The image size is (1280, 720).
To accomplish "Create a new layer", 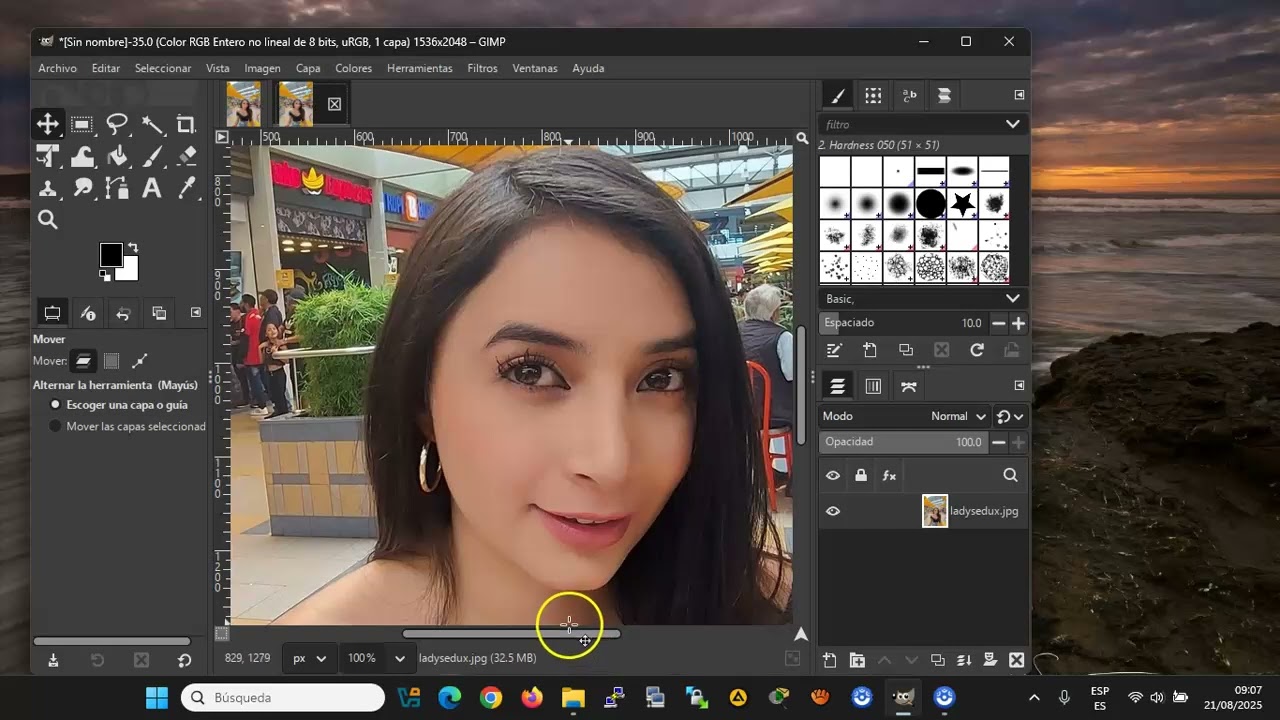I will click(x=829, y=660).
